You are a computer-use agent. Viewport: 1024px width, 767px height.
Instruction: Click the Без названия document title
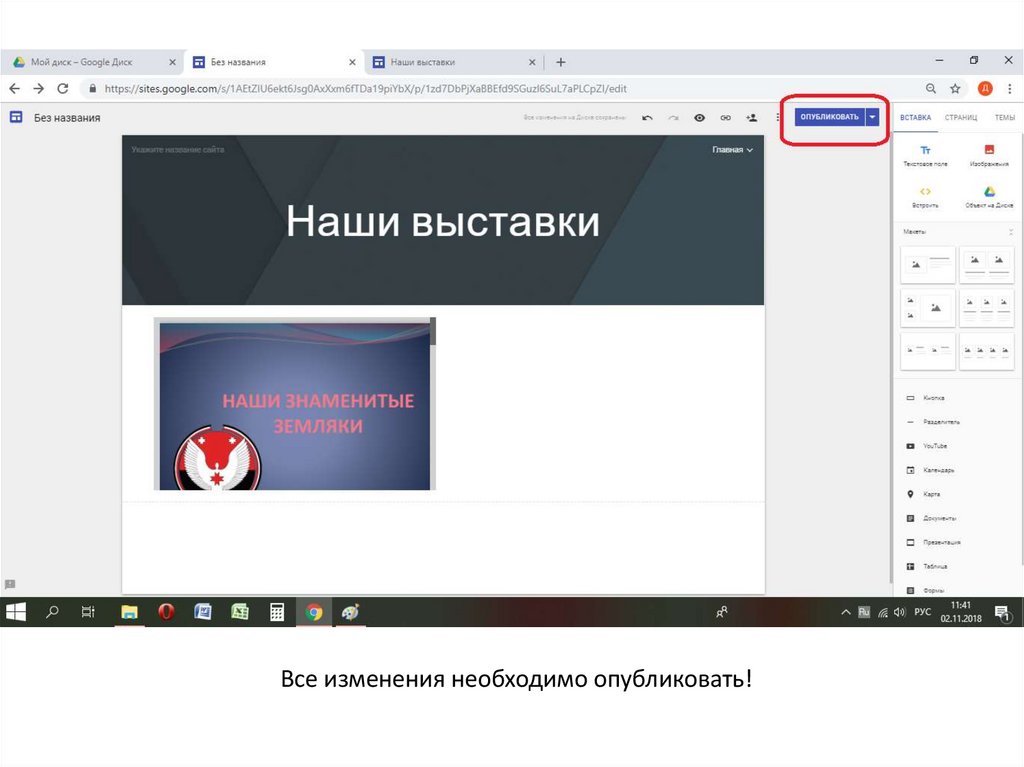[67, 118]
